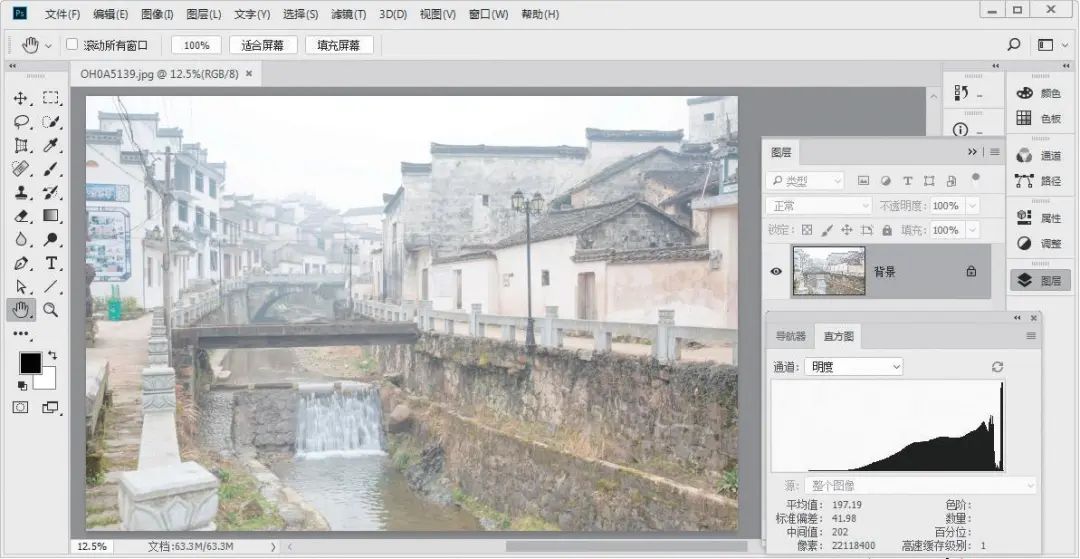
Task: Select the Eraser tool
Action: (21, 216)
